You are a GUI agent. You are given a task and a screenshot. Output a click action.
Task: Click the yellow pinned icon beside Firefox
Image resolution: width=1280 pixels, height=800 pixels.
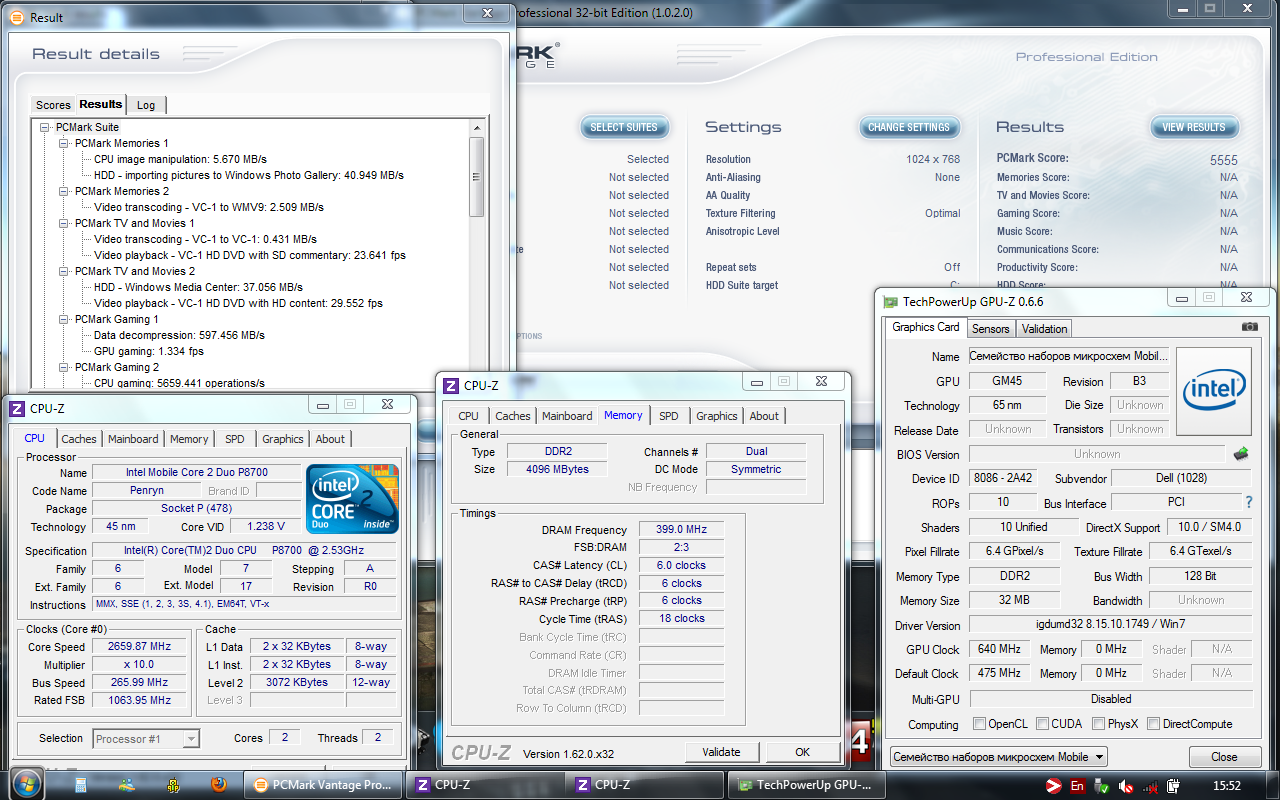pos(173,785)
